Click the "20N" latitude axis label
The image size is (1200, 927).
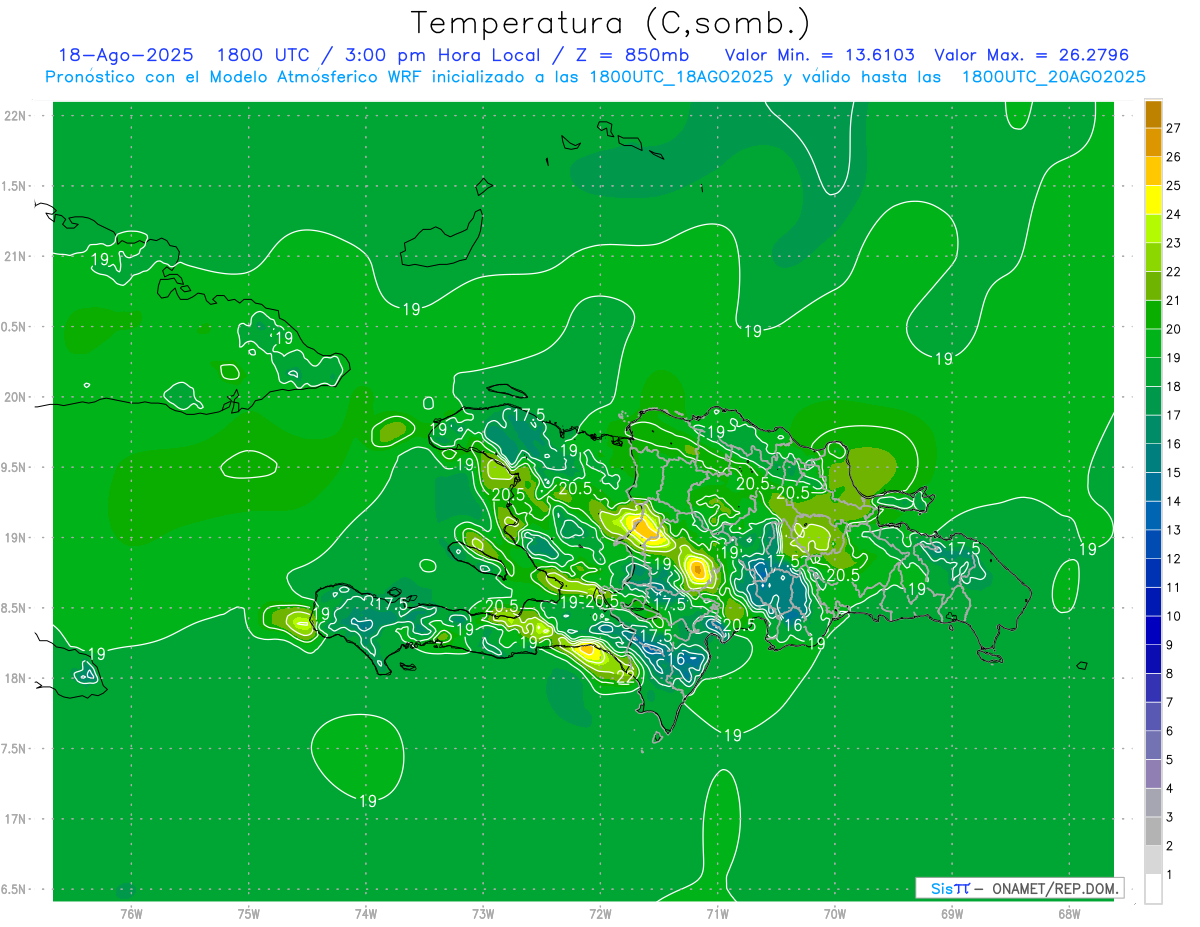coord(16,397)
